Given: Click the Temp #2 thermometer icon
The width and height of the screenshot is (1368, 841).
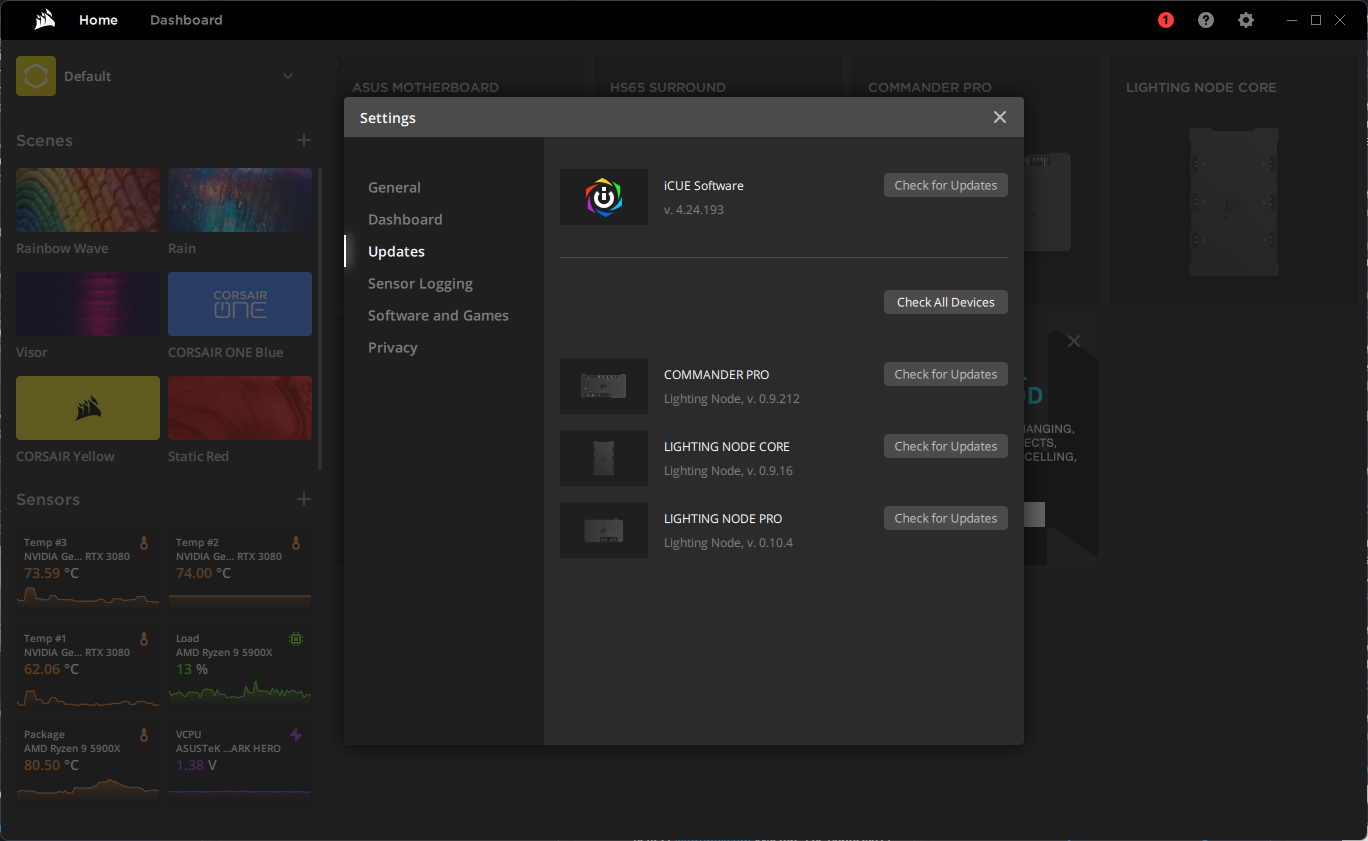Looking at the screenshot, I should (x=295, y=543).
